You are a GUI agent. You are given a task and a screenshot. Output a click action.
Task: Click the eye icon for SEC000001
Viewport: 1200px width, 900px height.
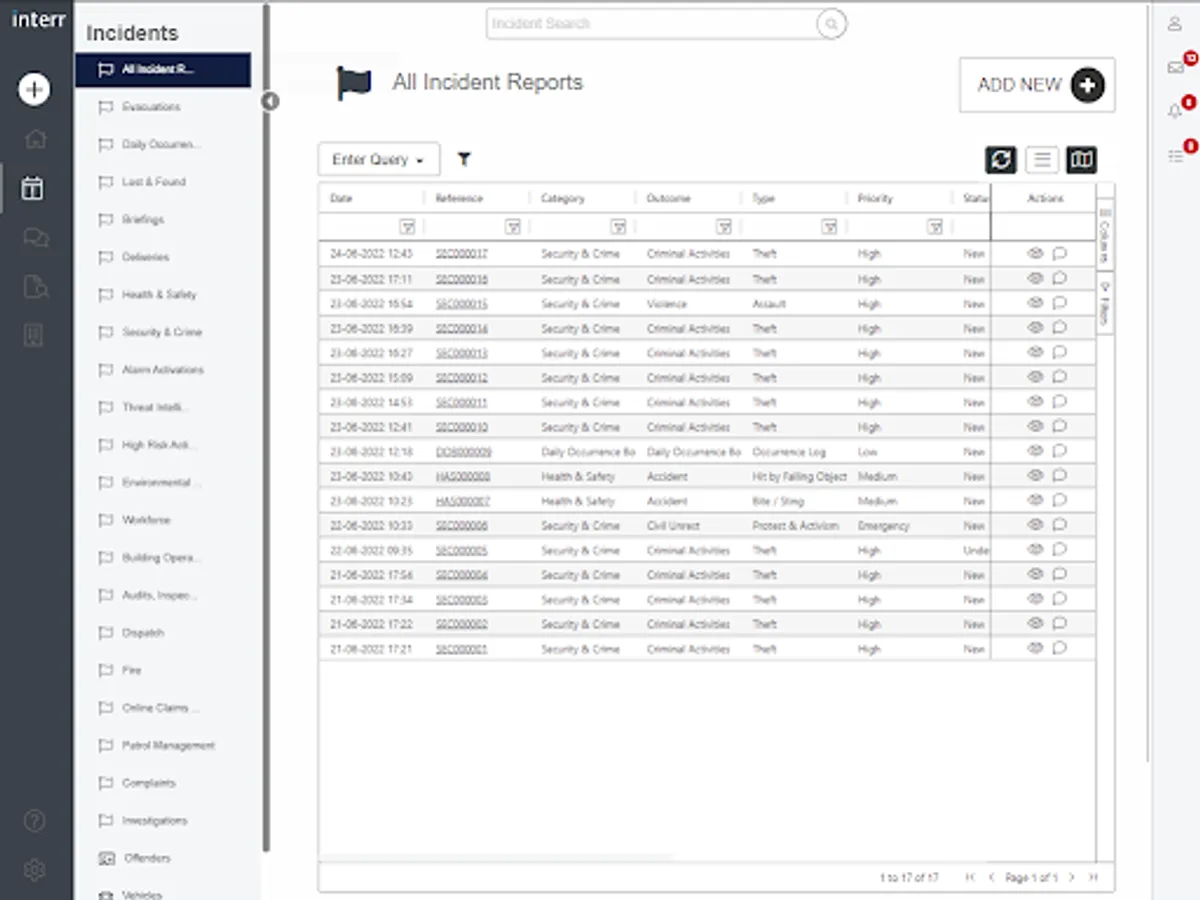click(x=1035, y=648)
